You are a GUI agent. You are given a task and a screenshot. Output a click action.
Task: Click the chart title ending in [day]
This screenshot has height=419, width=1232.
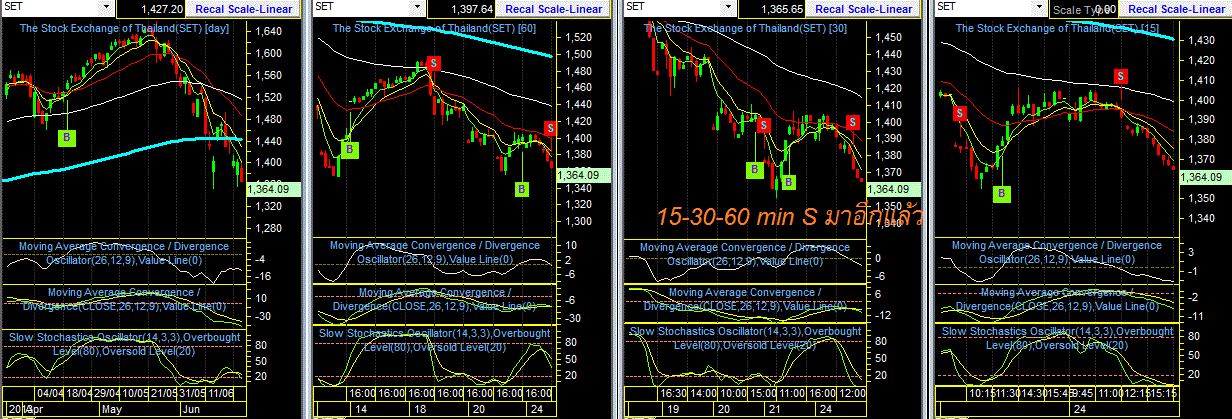pyautogui.click(x=125, y=28)
